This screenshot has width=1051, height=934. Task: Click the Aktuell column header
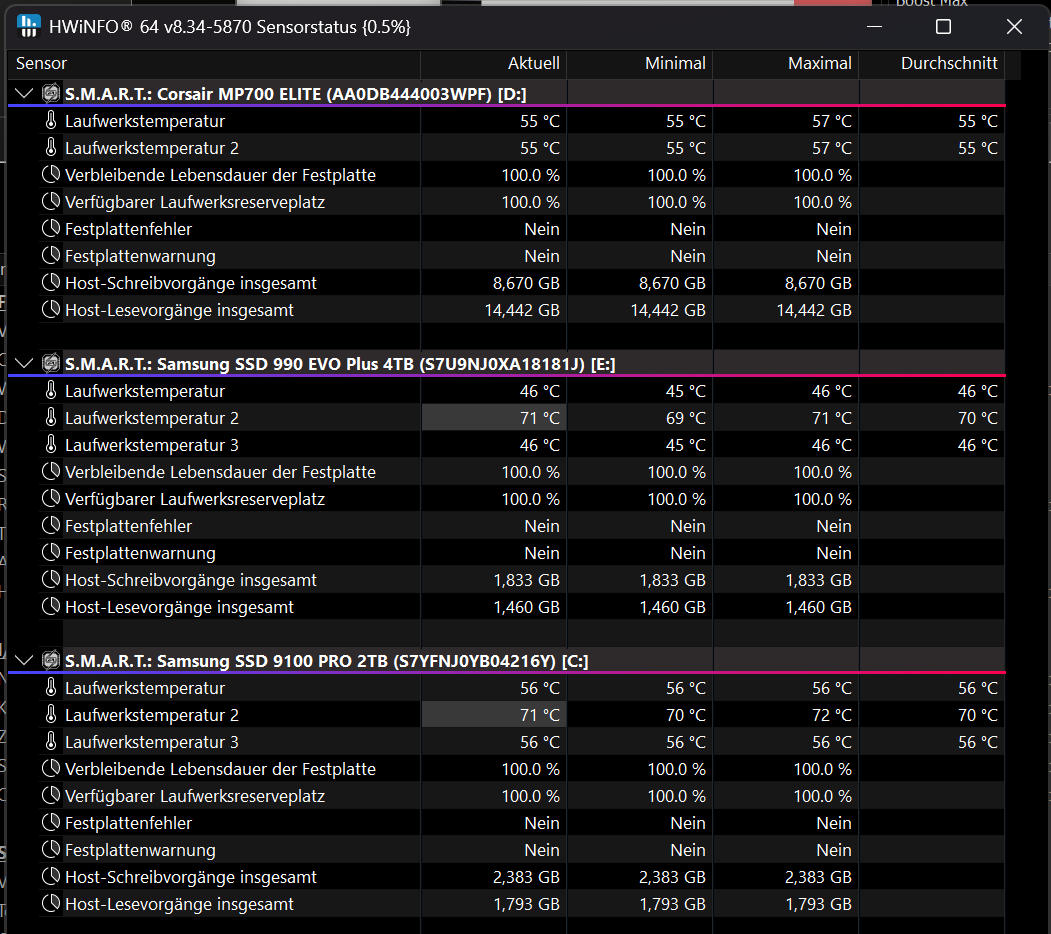coord(494,64)
